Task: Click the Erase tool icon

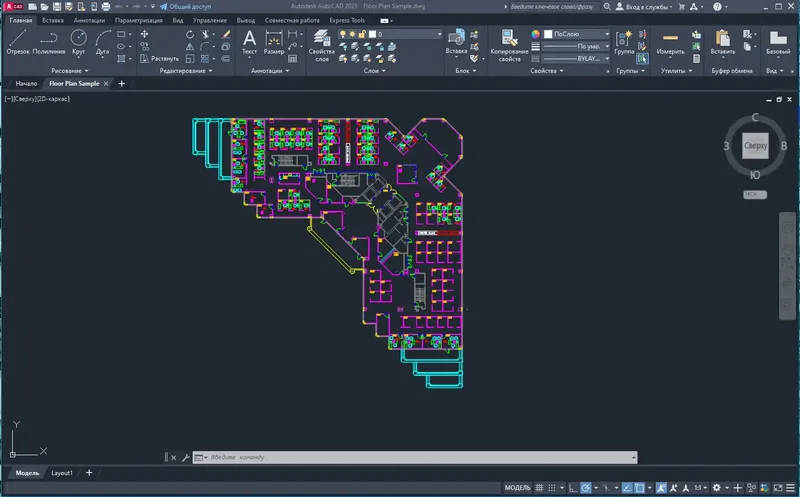Action: pos(226,34)
